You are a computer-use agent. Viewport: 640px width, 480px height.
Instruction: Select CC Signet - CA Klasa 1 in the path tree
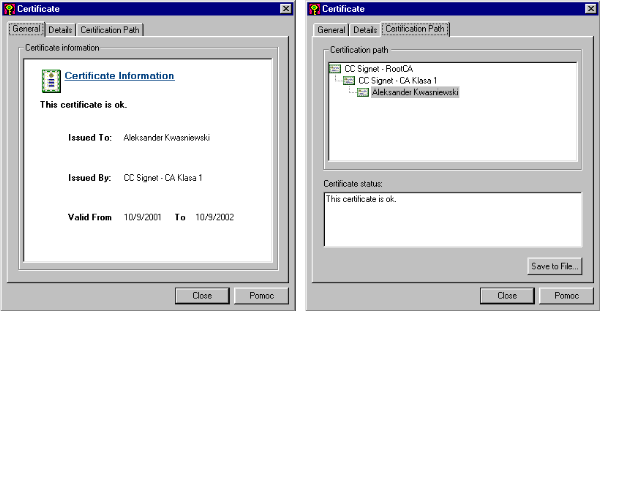[398, 80]
